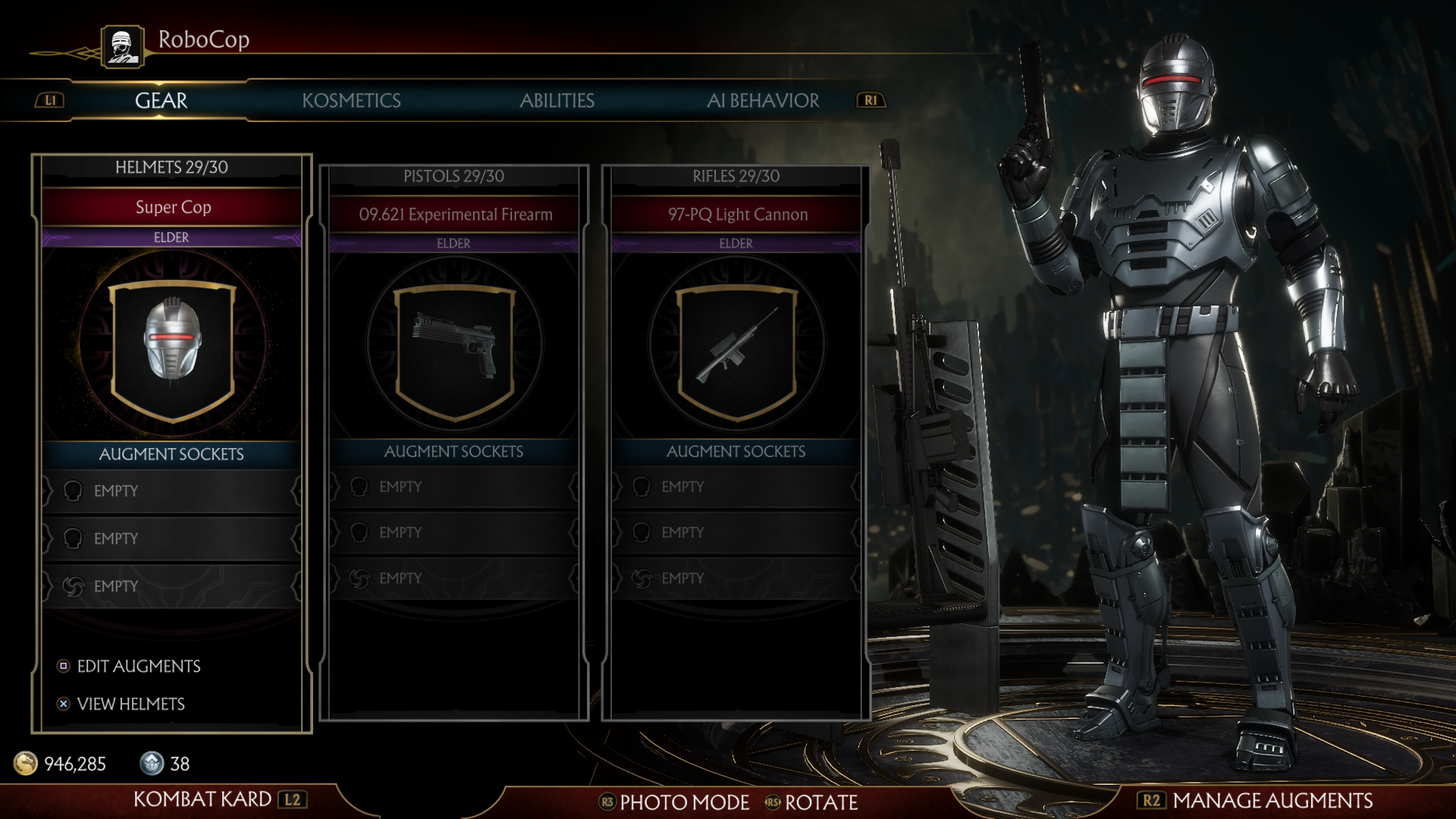Switch to the Kosmetics tab
The height and width of the screenshot is (819, 1456).
pyautogui.click(x=351, y=100)
